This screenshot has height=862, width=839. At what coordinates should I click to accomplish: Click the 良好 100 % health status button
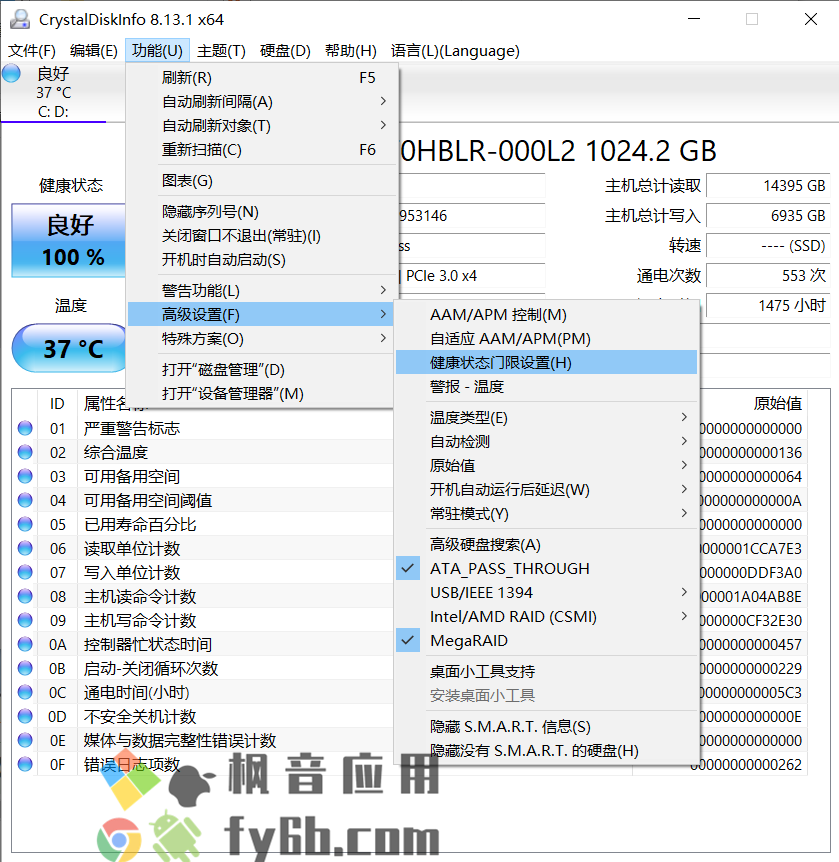(x=69, y=240)
